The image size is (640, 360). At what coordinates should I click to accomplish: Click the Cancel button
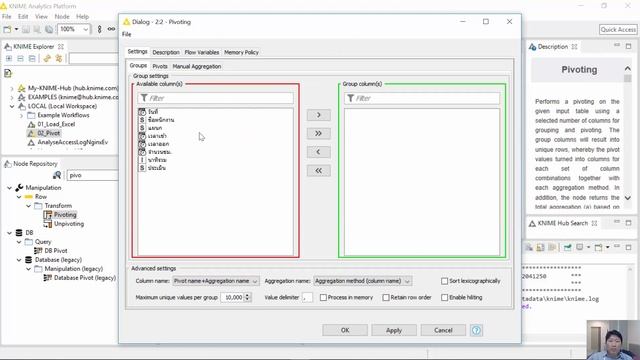click(443, 330)
